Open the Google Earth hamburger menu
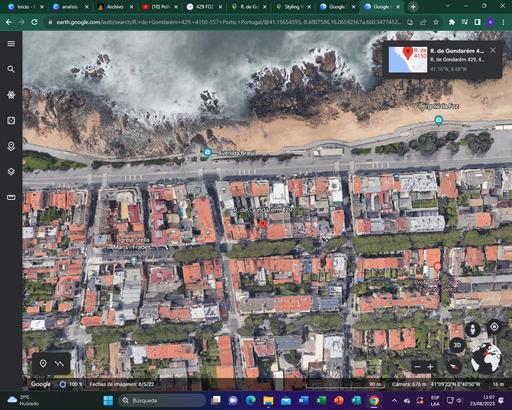 (11, 44)
